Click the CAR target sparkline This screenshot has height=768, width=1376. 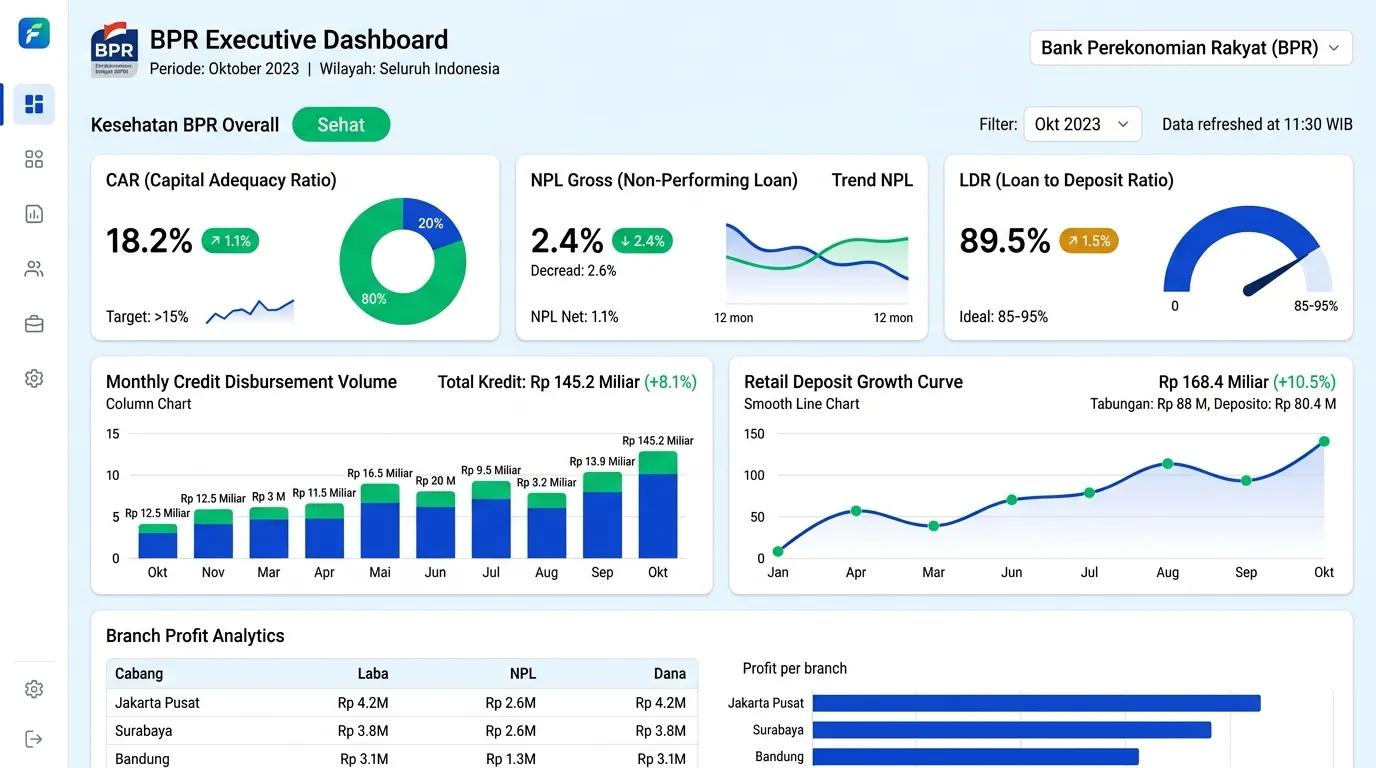pyautogui.click(x=250, y=311)
